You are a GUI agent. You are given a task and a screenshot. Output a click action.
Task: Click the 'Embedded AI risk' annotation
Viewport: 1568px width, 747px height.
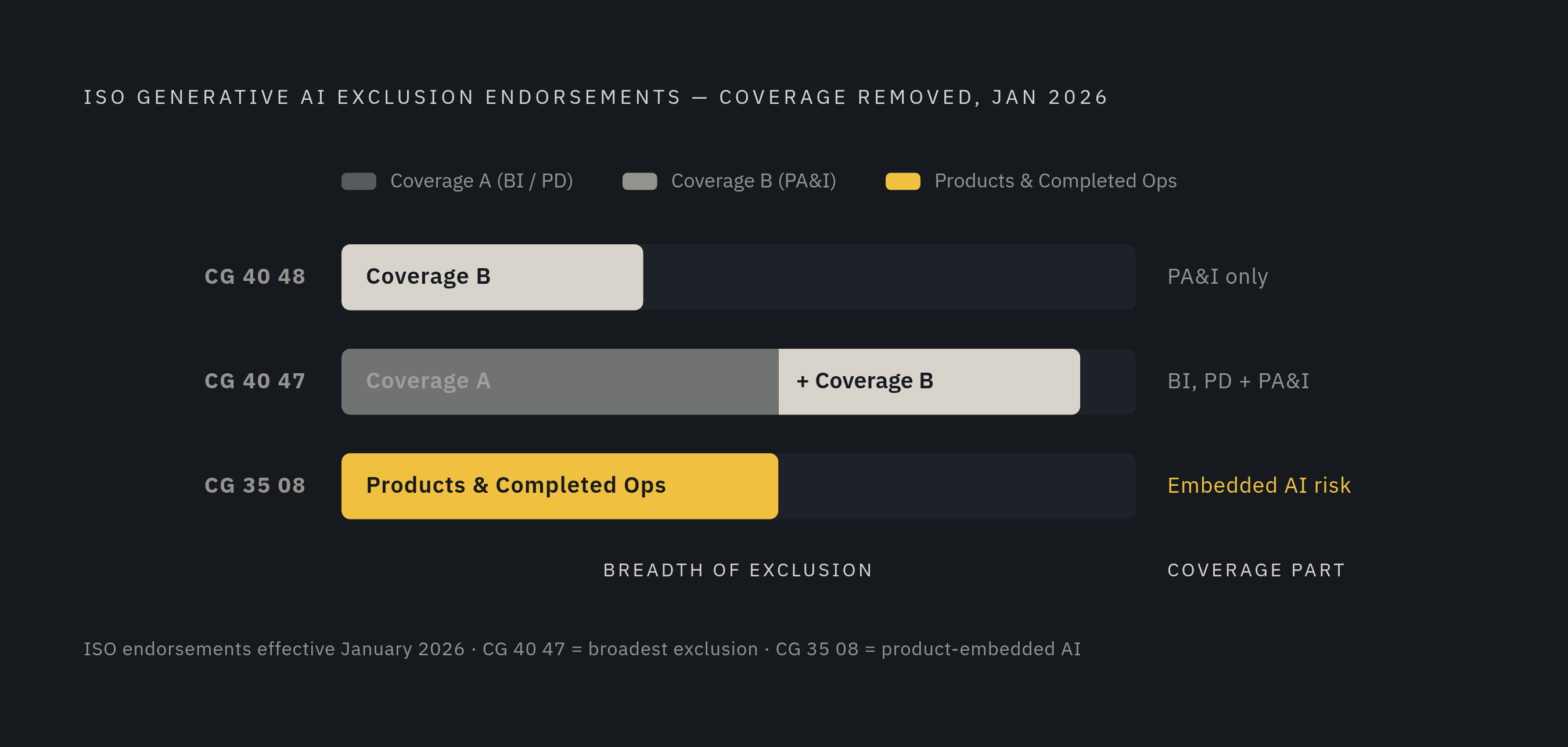[1259, 486]
